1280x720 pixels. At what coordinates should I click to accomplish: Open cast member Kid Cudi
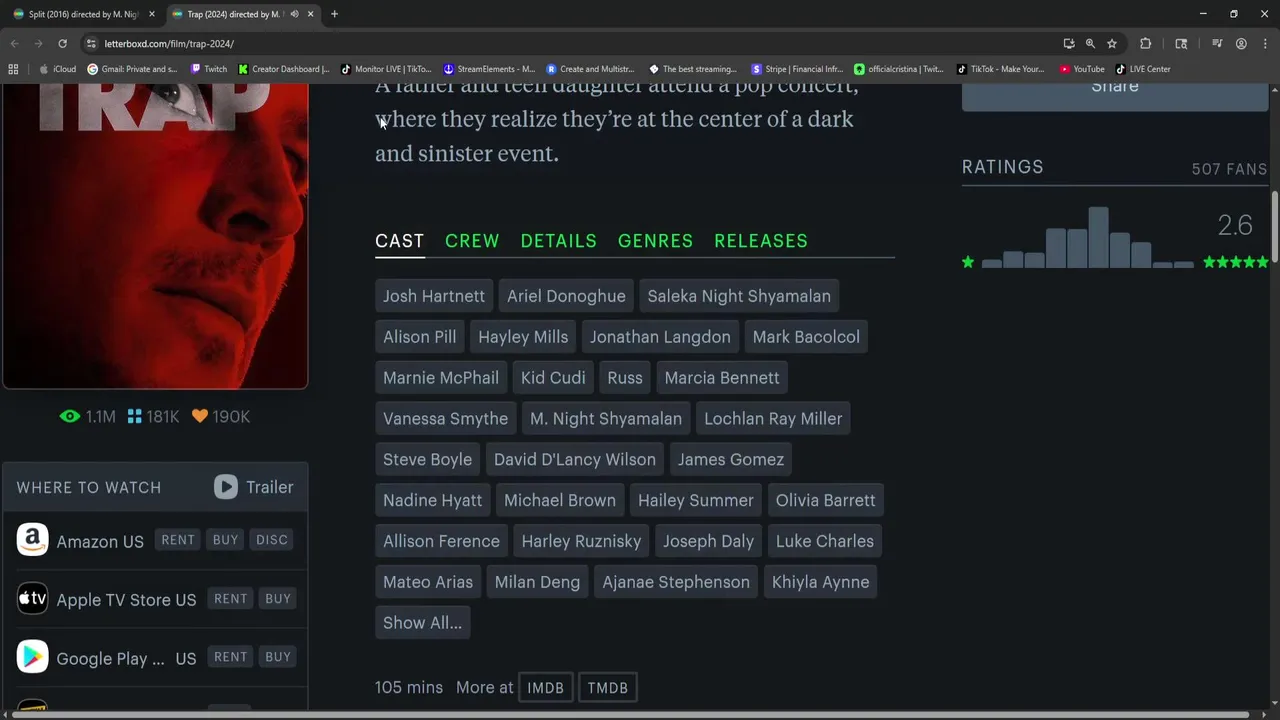pyautogui.click(x=553, y=378)
